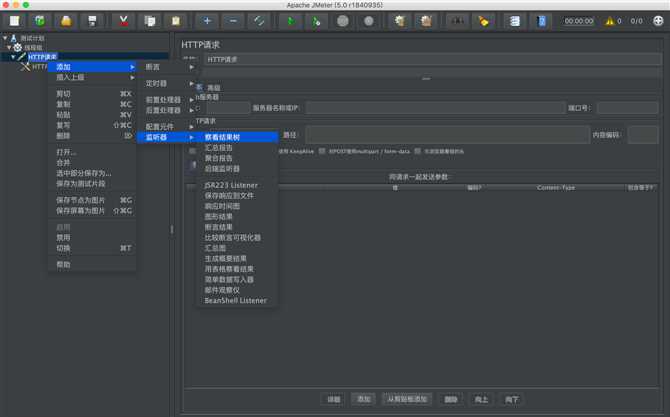Viewport: 670px width, 417px height.
Task: Click 保存节点为图片 context menu entry
Action: pyautogui.click(x=92, y=200)
